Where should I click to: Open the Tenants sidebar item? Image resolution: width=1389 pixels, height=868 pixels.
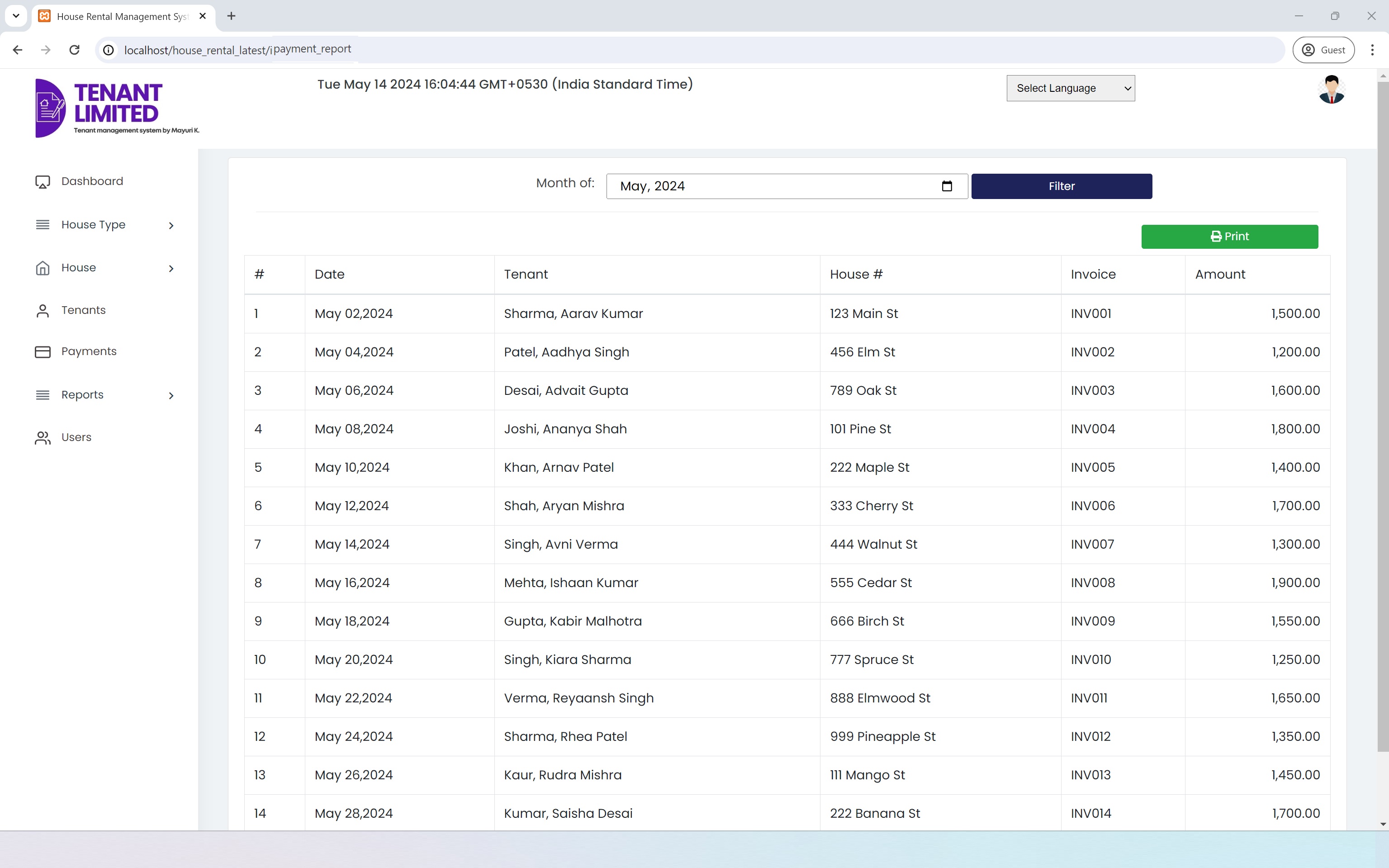(x=83, y=311)
